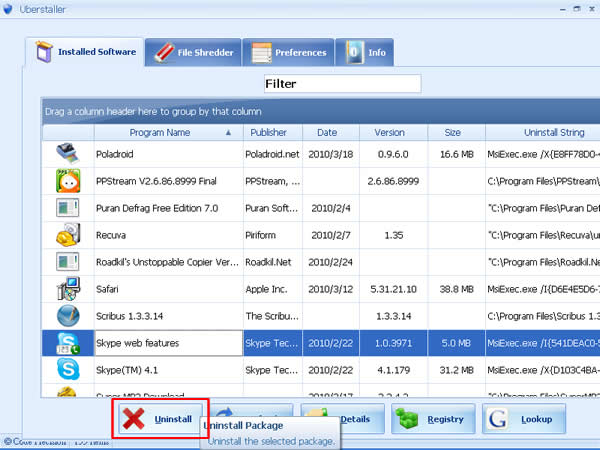Click the Poladroid program icon
This screenshot has width=600, height=450.
(68, 153)
